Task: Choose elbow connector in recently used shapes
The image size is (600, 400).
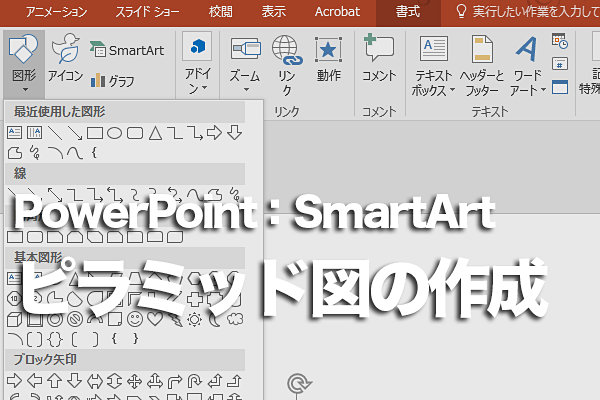Action: pyautogui.click(x=175, y=133)
